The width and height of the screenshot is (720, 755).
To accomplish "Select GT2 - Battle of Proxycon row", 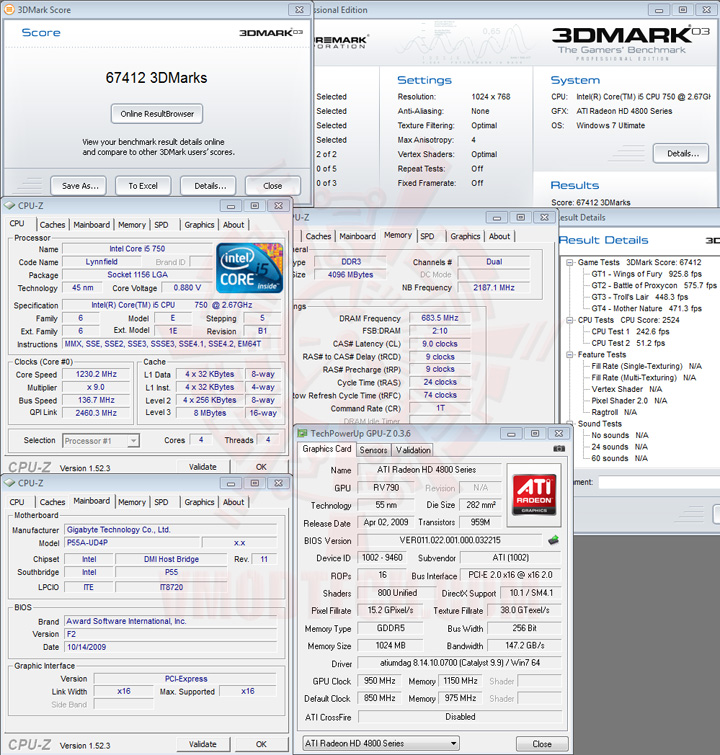I will [654, 286].
